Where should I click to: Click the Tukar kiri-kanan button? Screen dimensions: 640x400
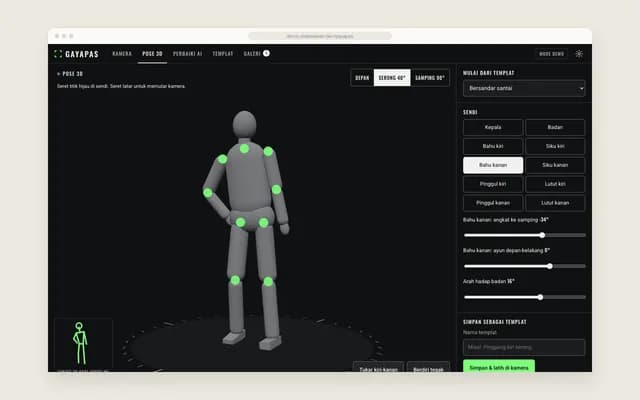pyautogui.click(x=378, y=367)
